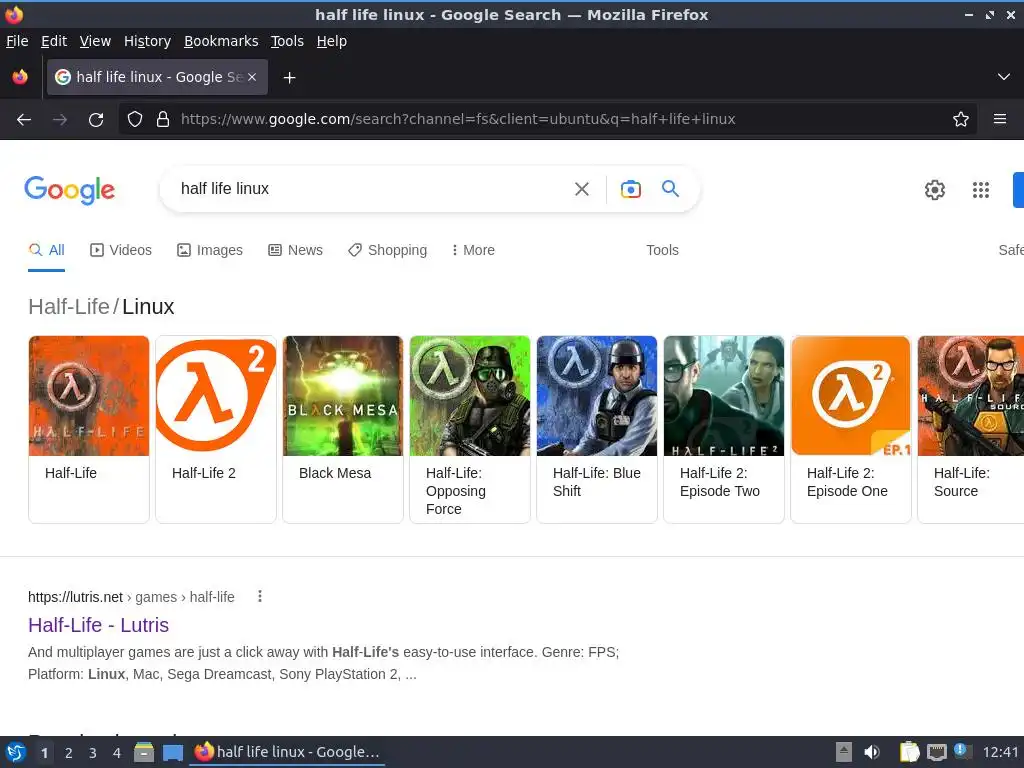Switch to workspace 3
This screenshot has width=1024, height=768.
(x=93, y=753)
